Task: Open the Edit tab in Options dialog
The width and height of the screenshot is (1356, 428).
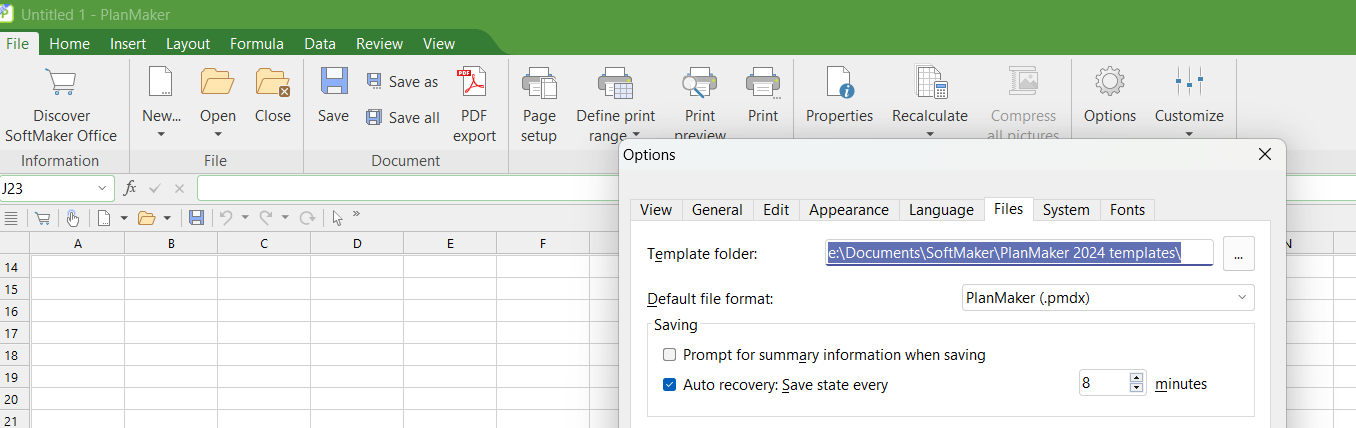Action: click(776, 209)
